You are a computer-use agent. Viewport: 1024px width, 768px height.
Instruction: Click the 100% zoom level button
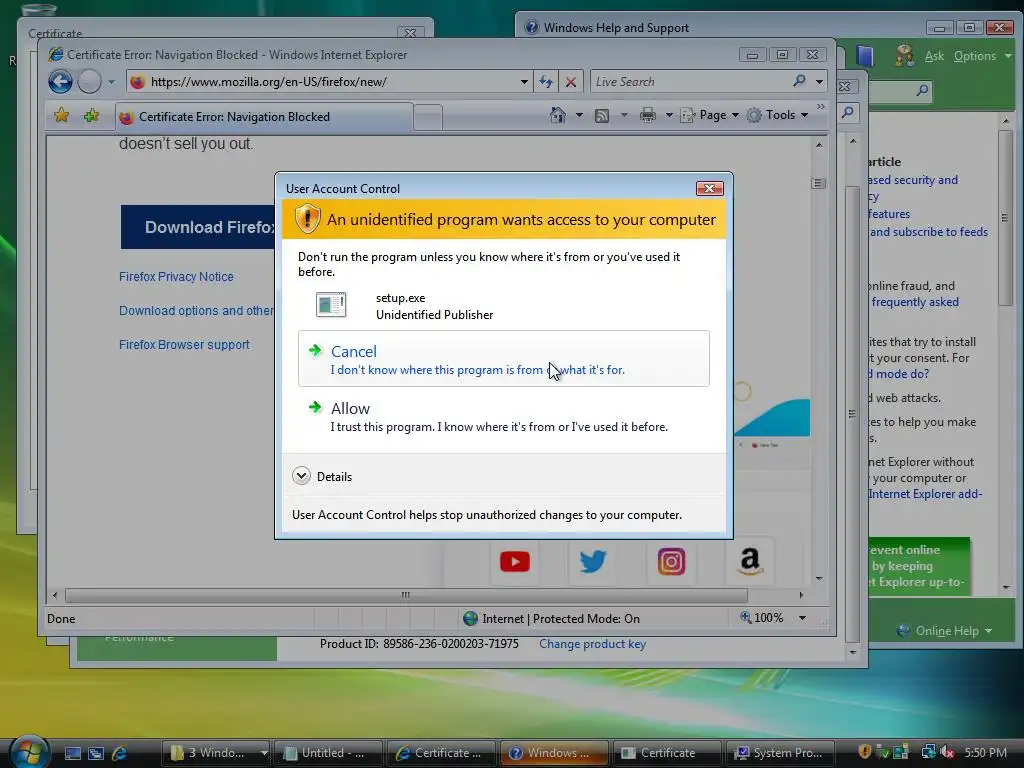pyautogui.click(x=761, y=618)
